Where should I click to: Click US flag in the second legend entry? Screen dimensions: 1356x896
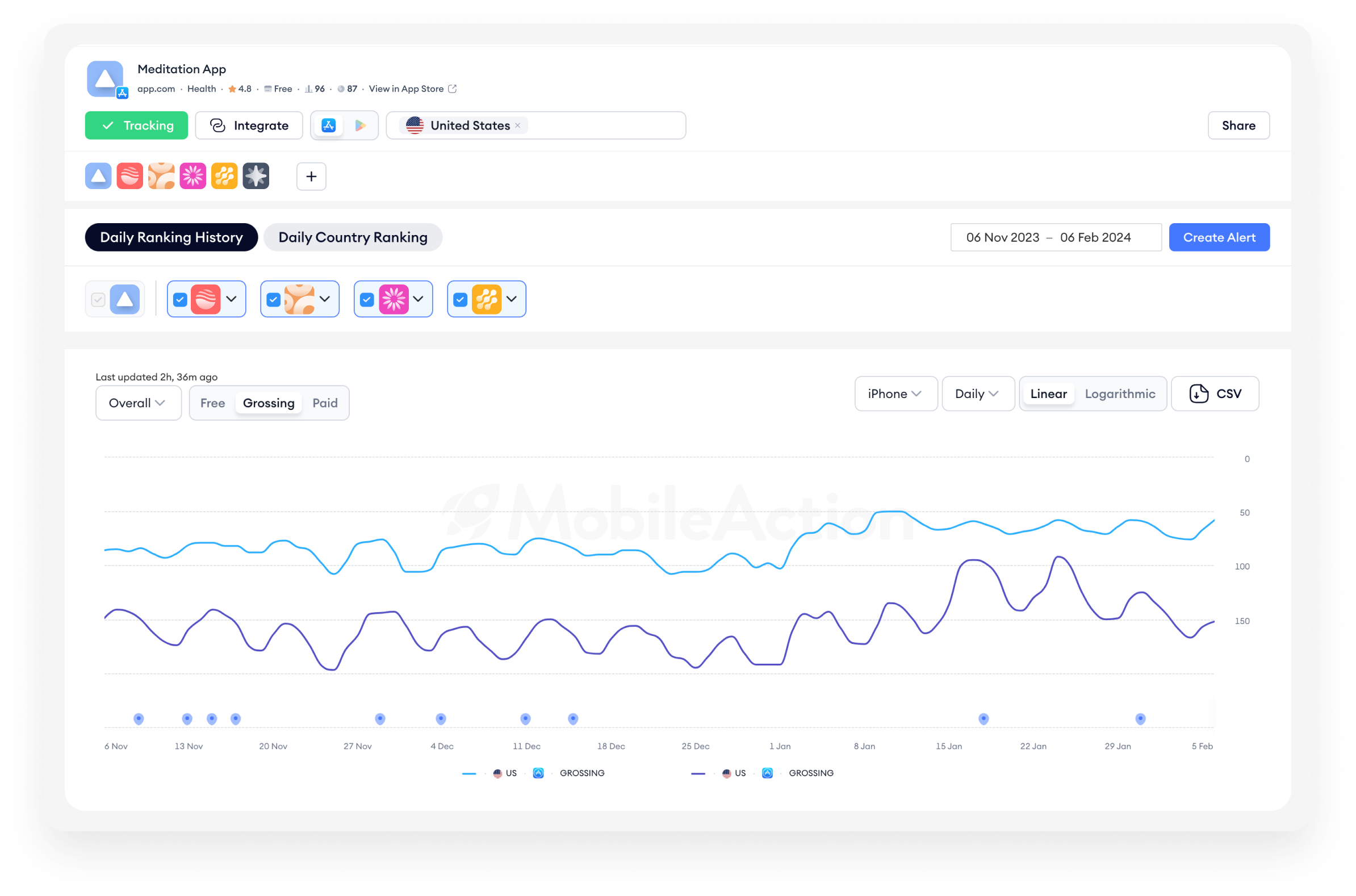click(727, 773)
